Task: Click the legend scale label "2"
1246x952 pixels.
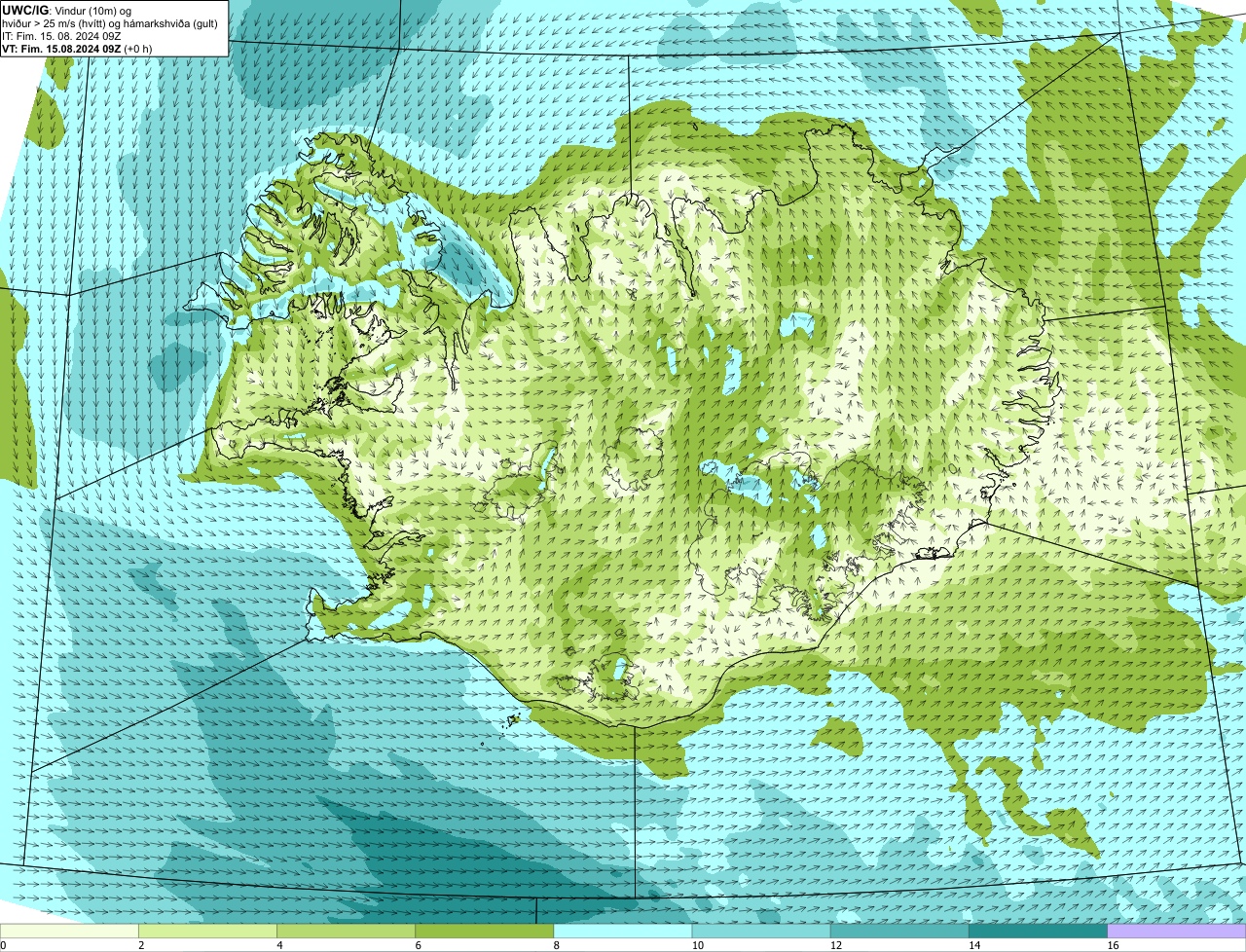Action: (141, 945)
